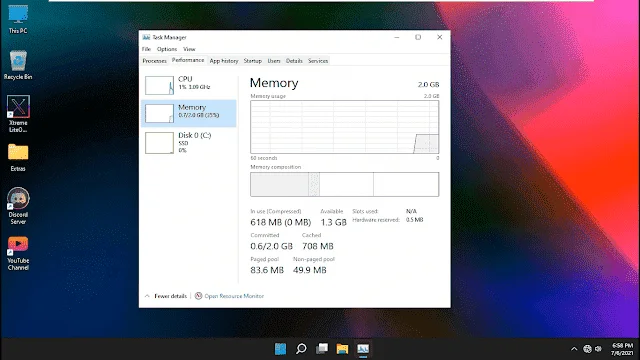Screen dimensions: 640x360
Task: Click the Memory heading text
Action: 274,83
